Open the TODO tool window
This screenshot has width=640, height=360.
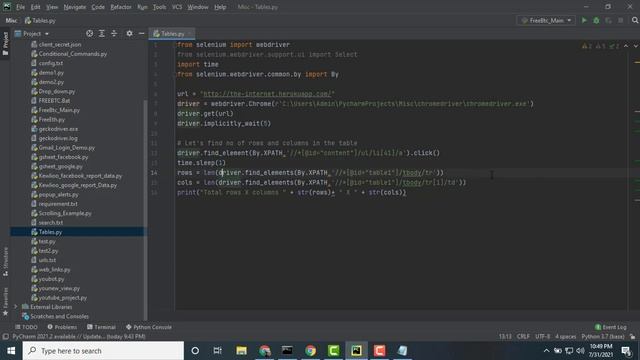26,327
